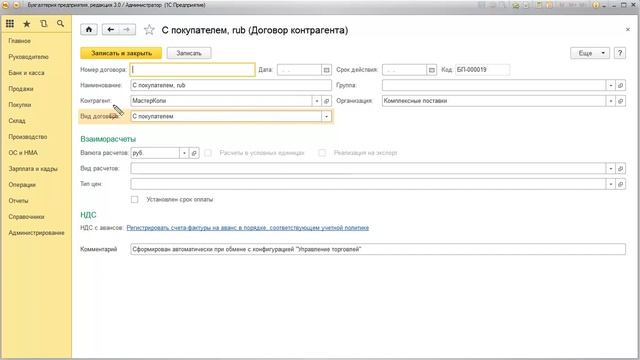Open the Тип цен item via its open button

point(620,184)
